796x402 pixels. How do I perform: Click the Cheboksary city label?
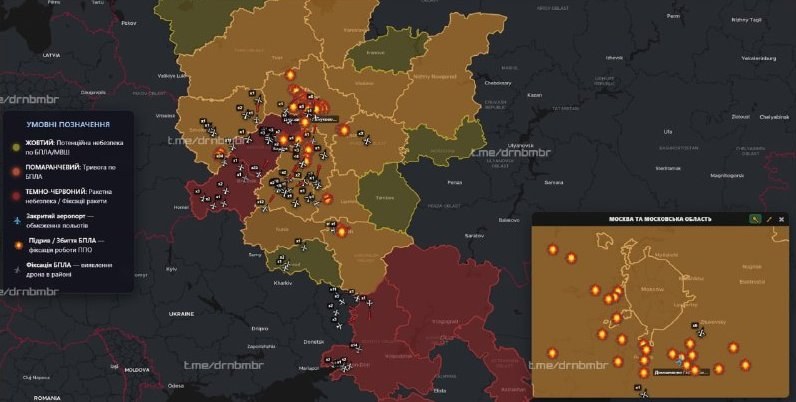(x=498, y=83)
